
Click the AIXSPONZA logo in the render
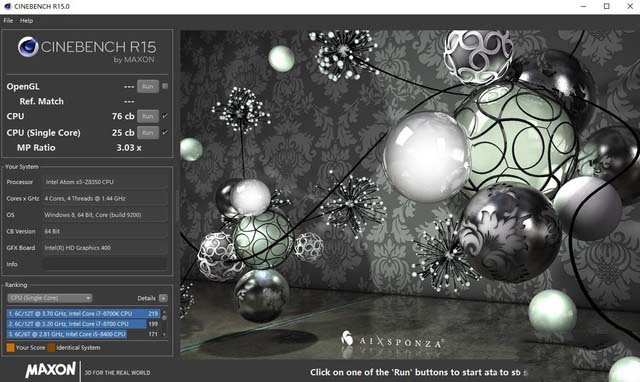click(x=392, y=340)
